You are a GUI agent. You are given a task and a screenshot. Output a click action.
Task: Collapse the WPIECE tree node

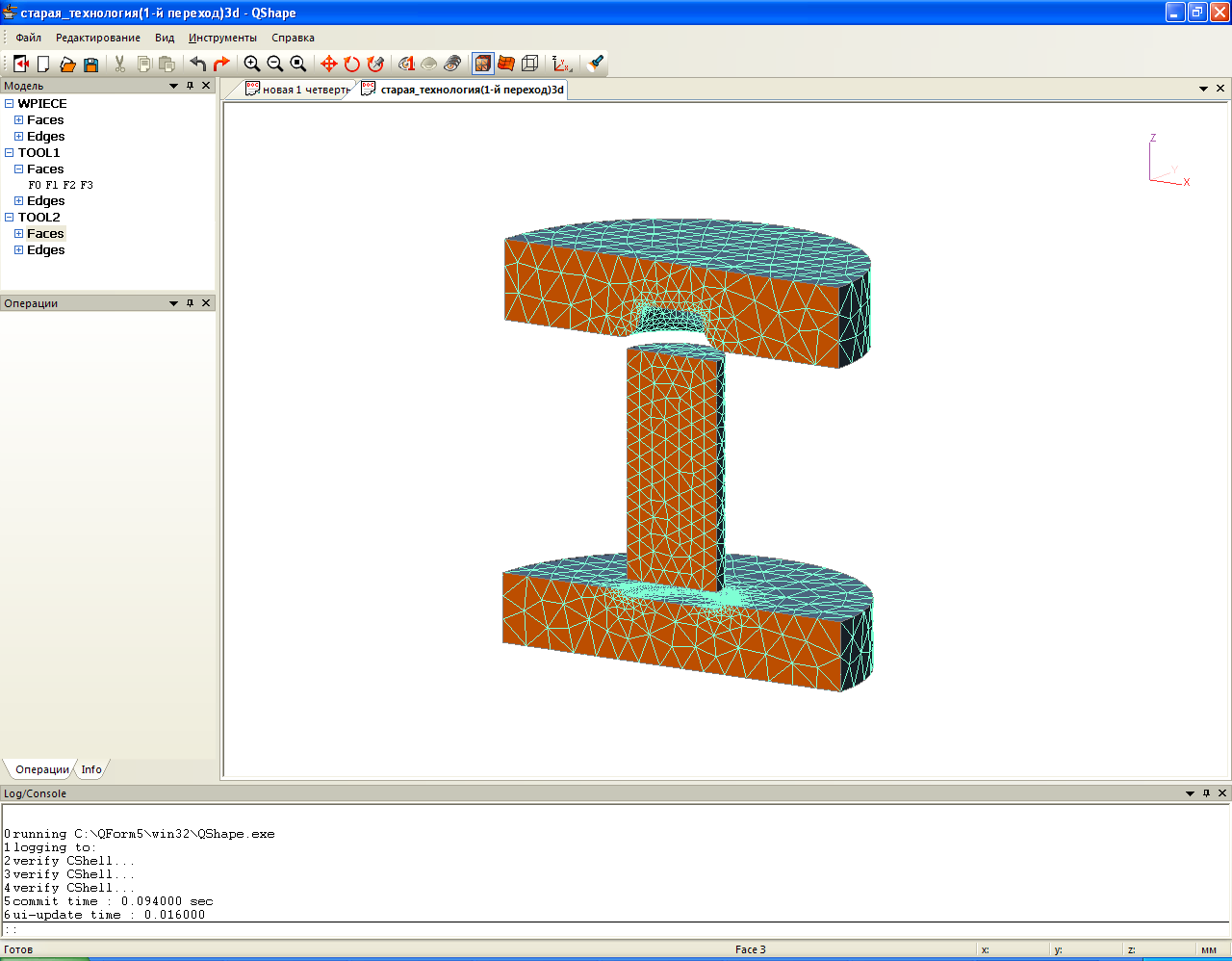pos(10,104)
